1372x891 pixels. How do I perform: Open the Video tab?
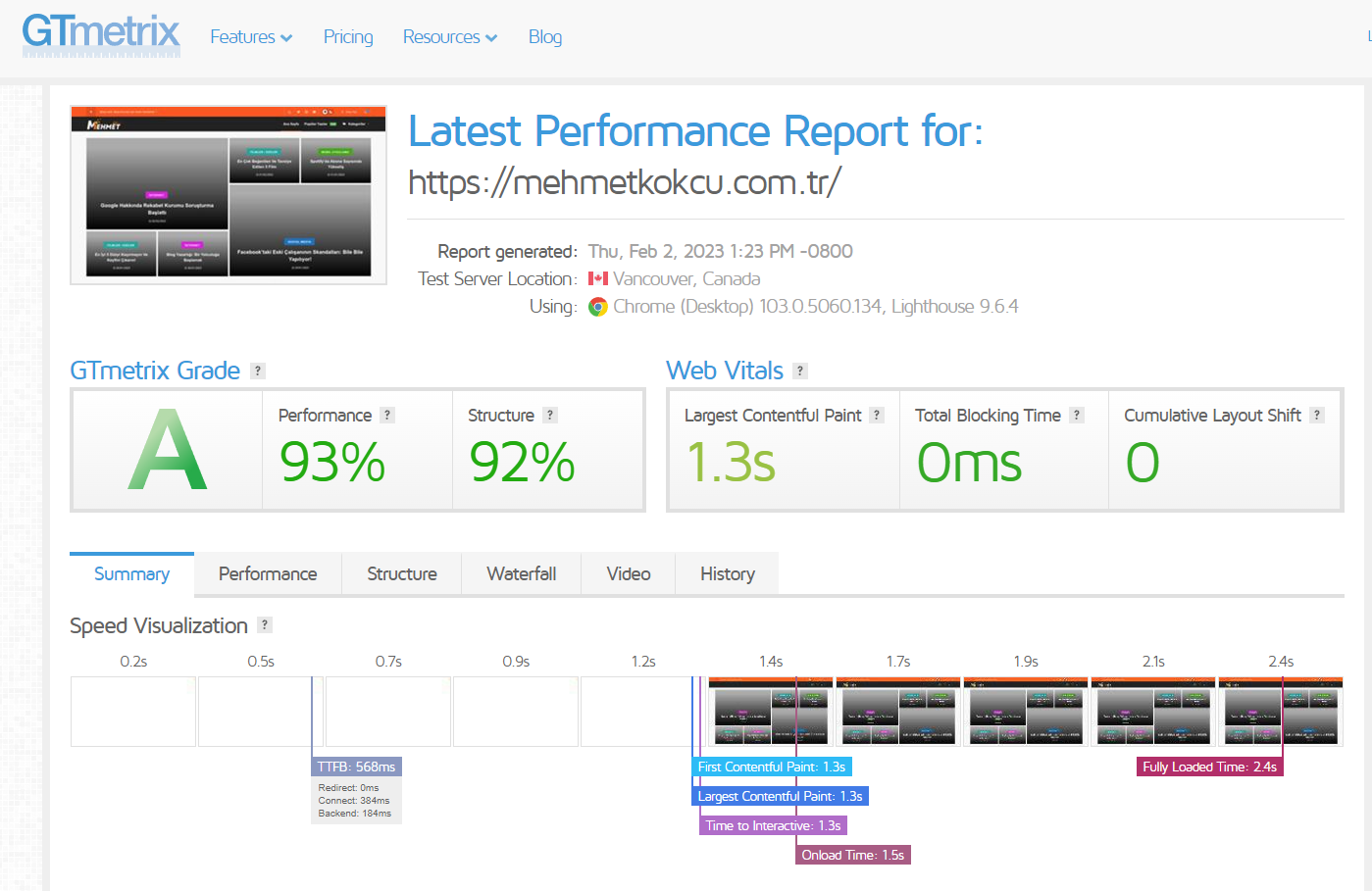(629, 573)
